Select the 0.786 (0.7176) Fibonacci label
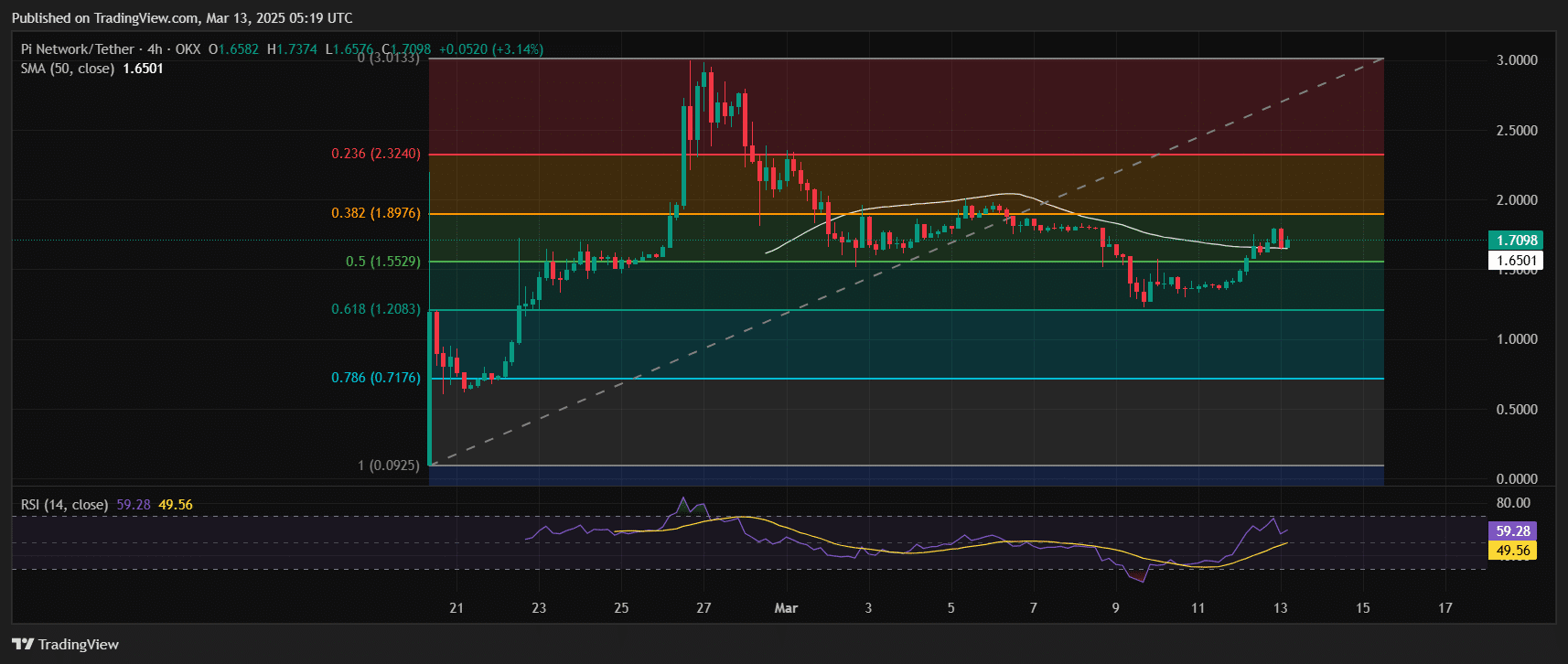1568x664 pixels. 376,378
